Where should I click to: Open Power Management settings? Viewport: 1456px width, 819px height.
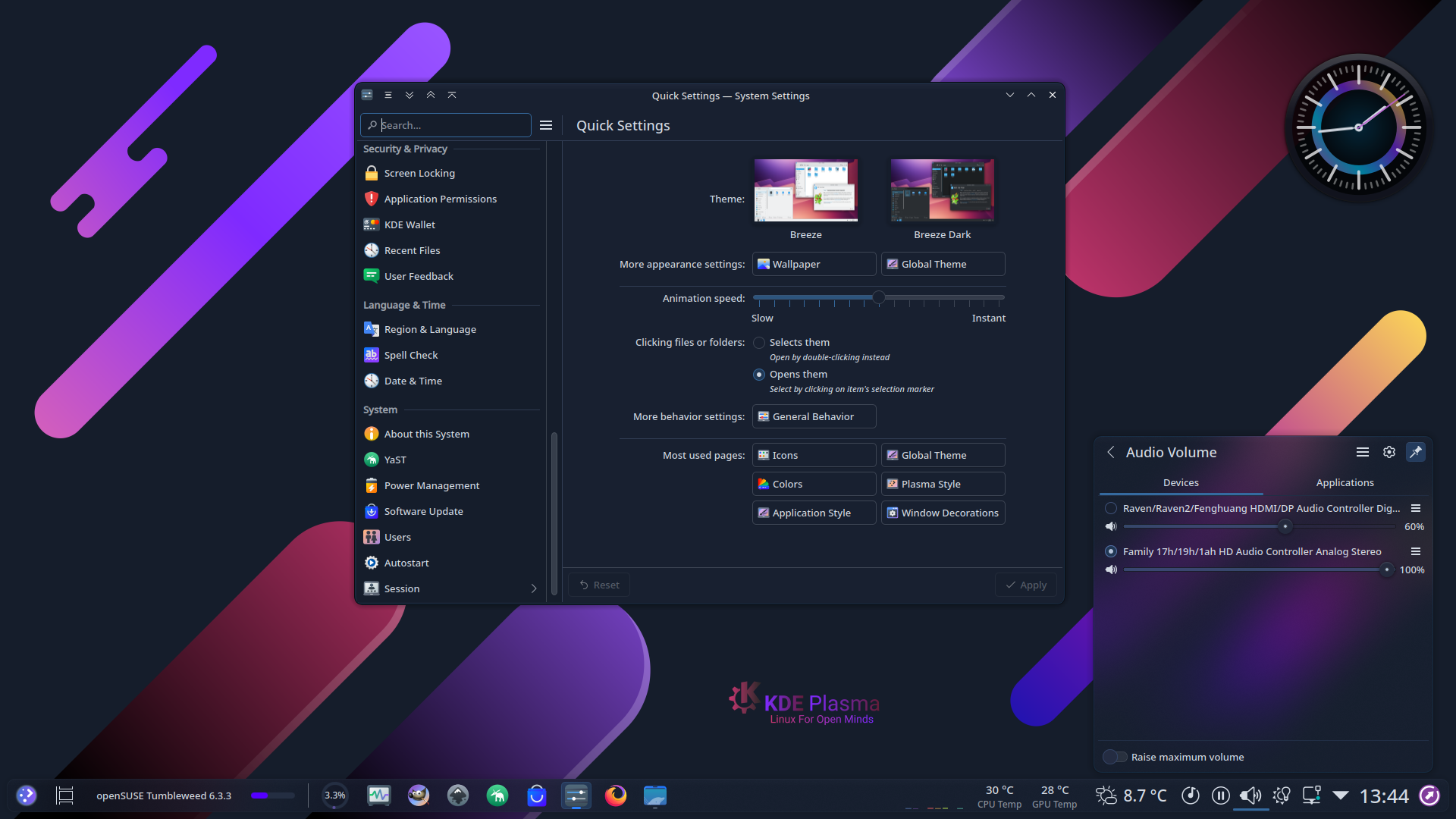pos(450,485)
